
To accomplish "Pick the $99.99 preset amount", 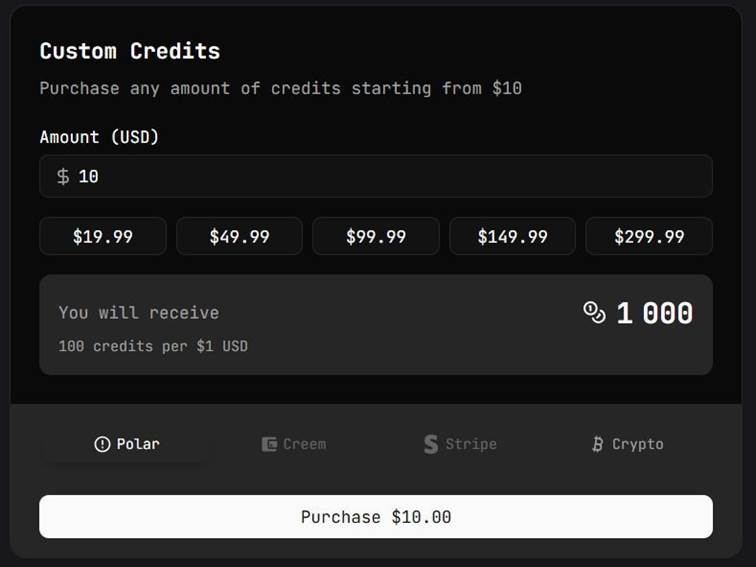I will (376, 237).
